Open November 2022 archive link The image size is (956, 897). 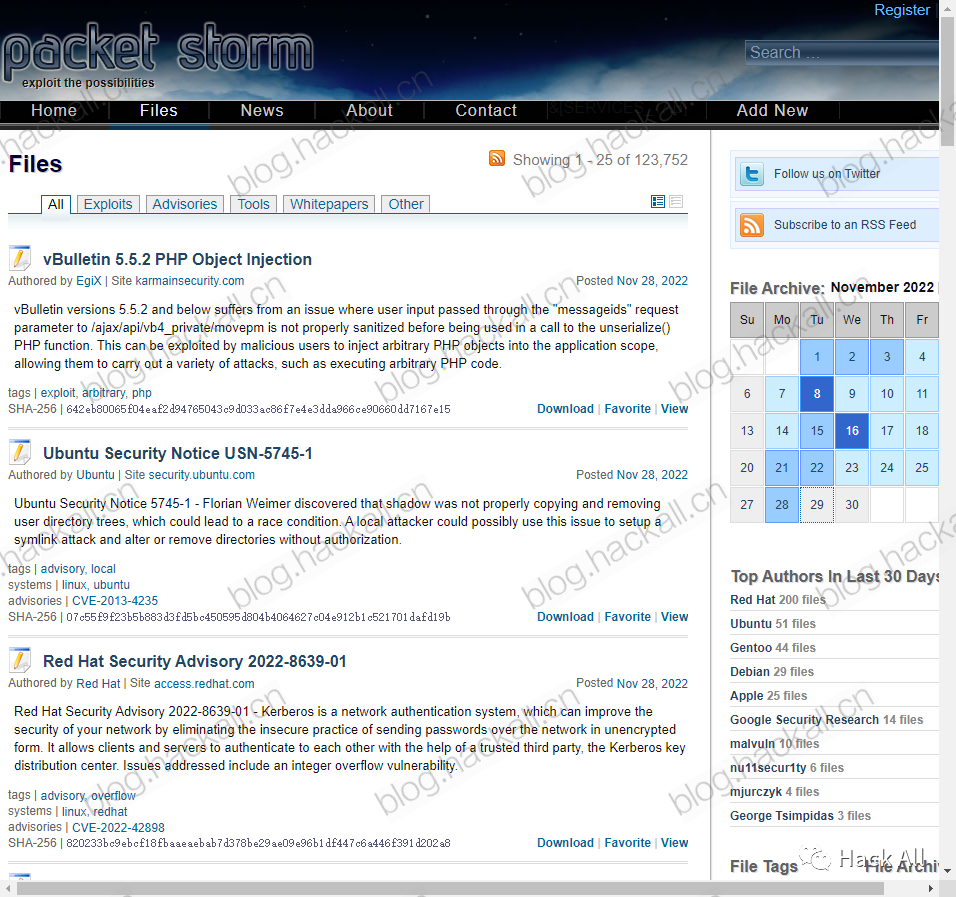tap(882, 287)
